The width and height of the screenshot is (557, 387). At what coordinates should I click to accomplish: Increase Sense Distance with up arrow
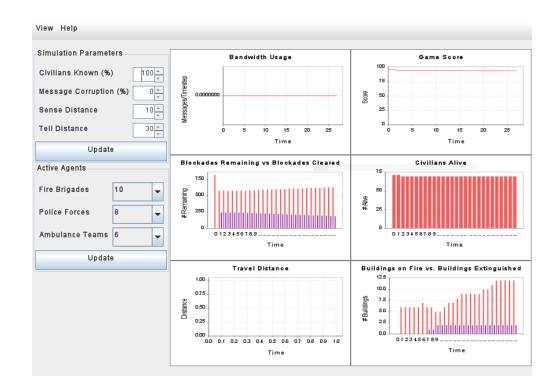click(x=159, y=108)
